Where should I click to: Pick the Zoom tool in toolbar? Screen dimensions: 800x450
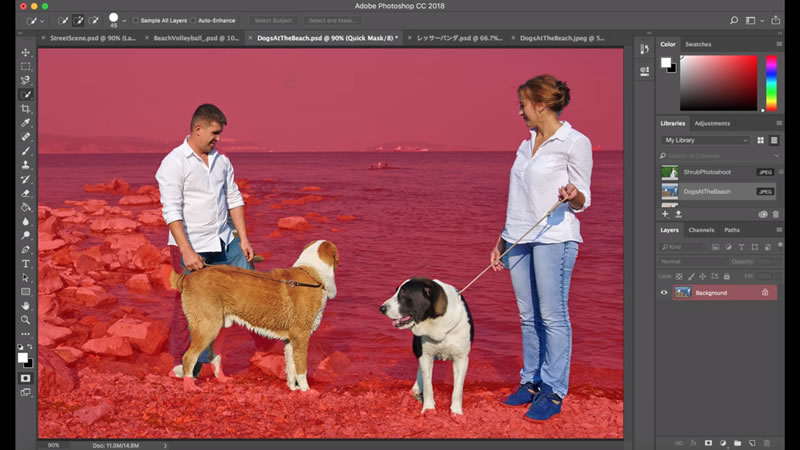coord(26,320)
